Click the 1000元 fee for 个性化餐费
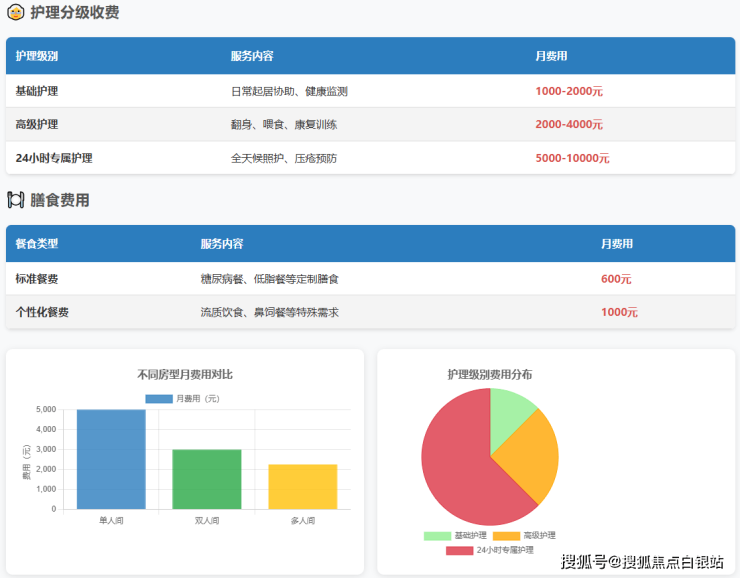Screen dimensions: 740x578 click(619, 312)
